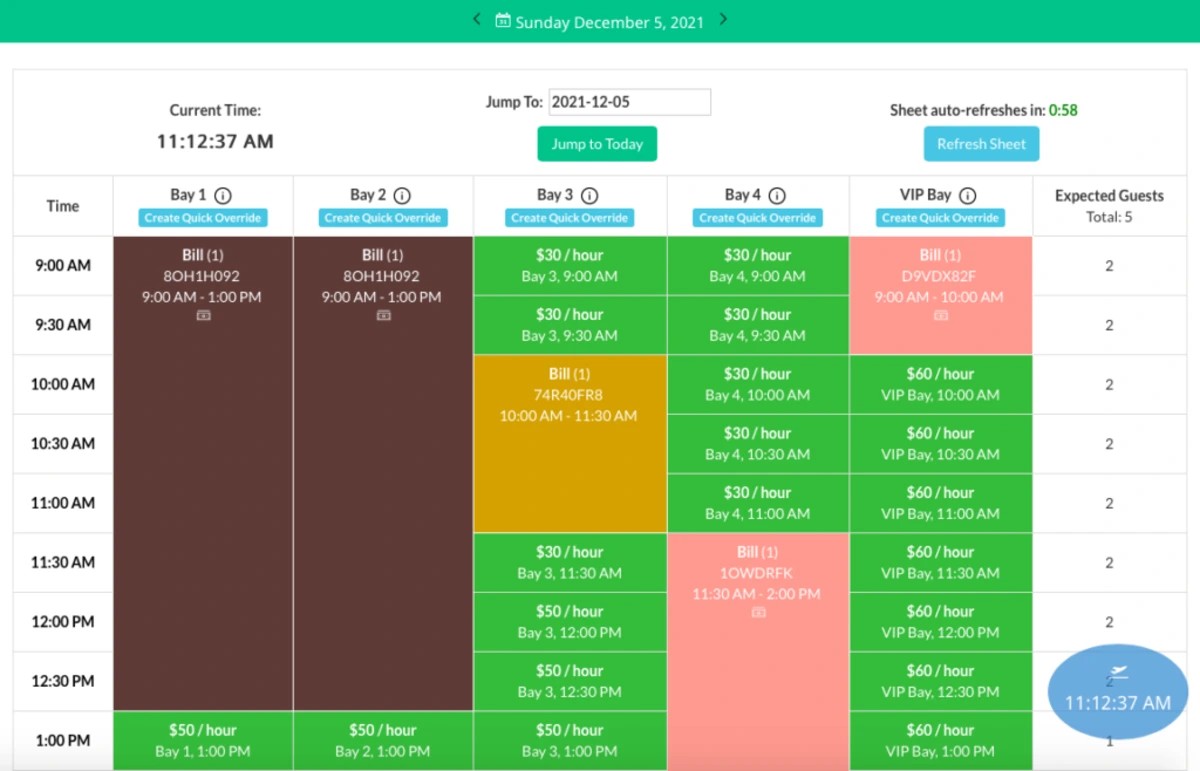
Task: Create Quick Override for Bay 1
Action: [x=203, y=217]
